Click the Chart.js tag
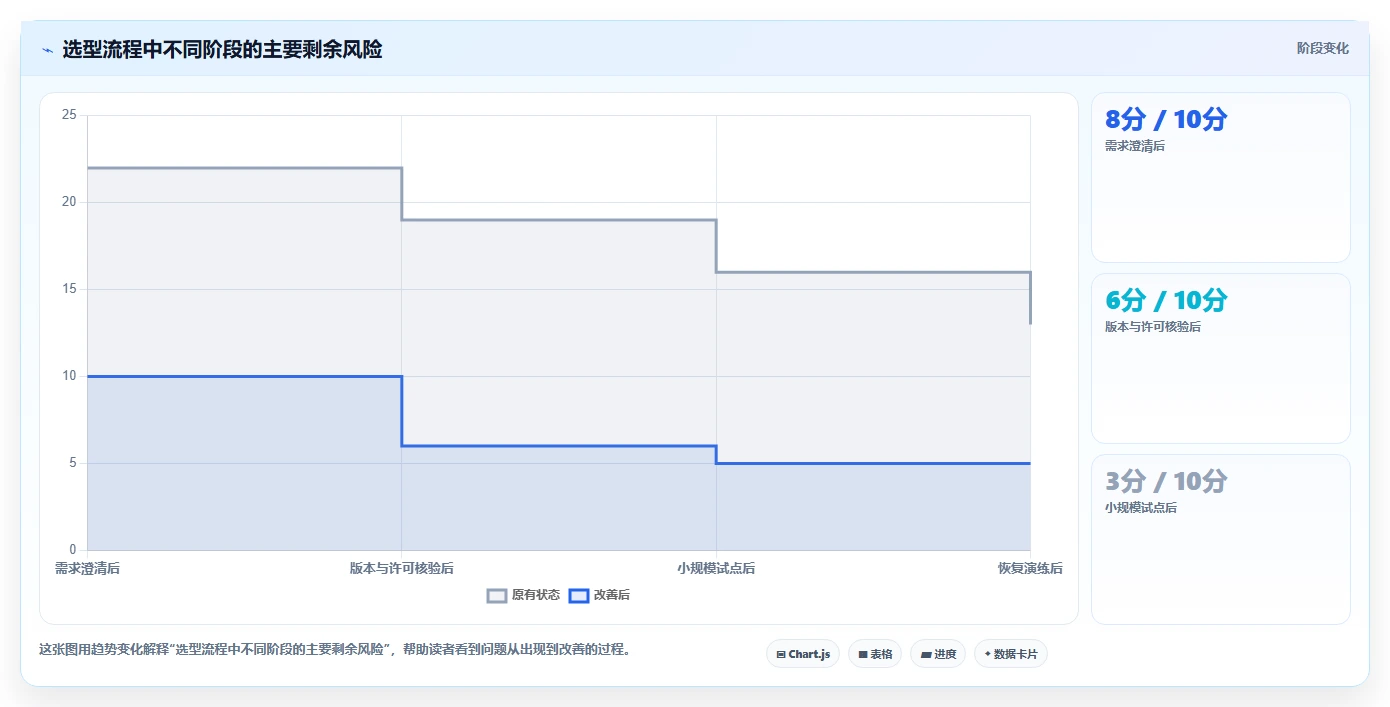The width and height of the screenshot is (1390, 707). (803, 654)
